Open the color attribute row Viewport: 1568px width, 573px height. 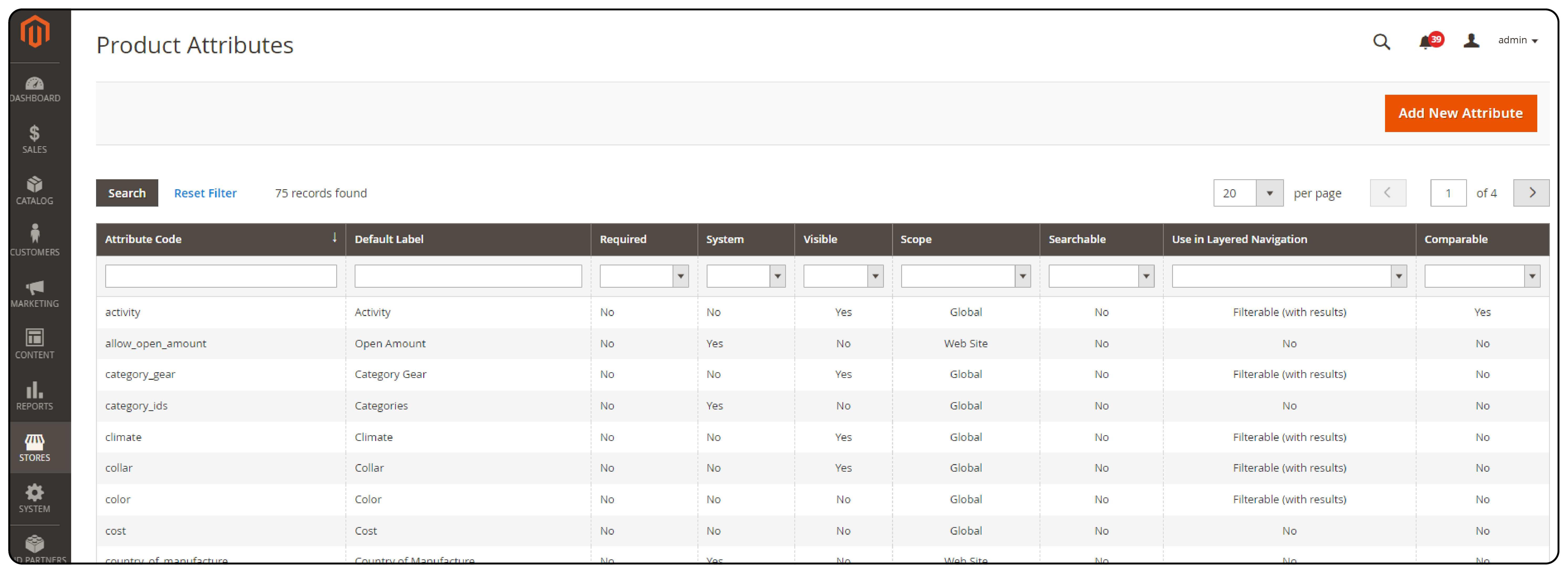822,500
